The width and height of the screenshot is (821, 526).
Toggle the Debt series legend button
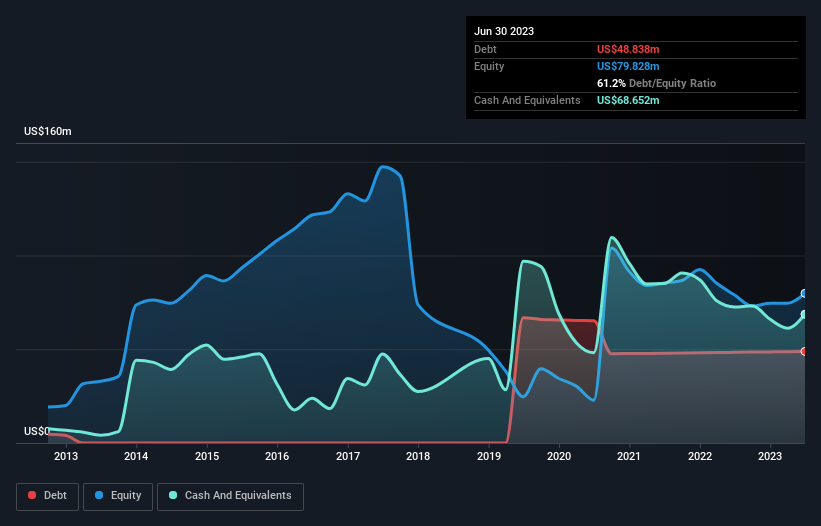[x=47, y=496]
